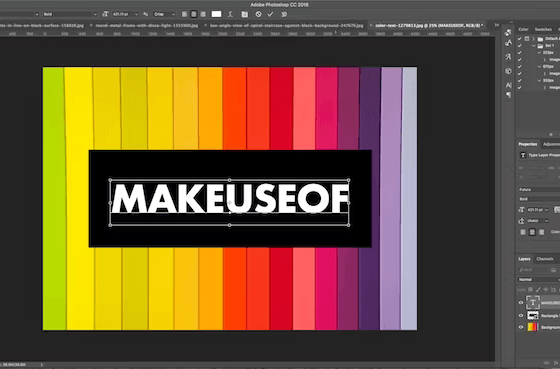560x369 pixels.
Task: Click the 3D text button
Action: pyautogui.click(x=284, y=14)
